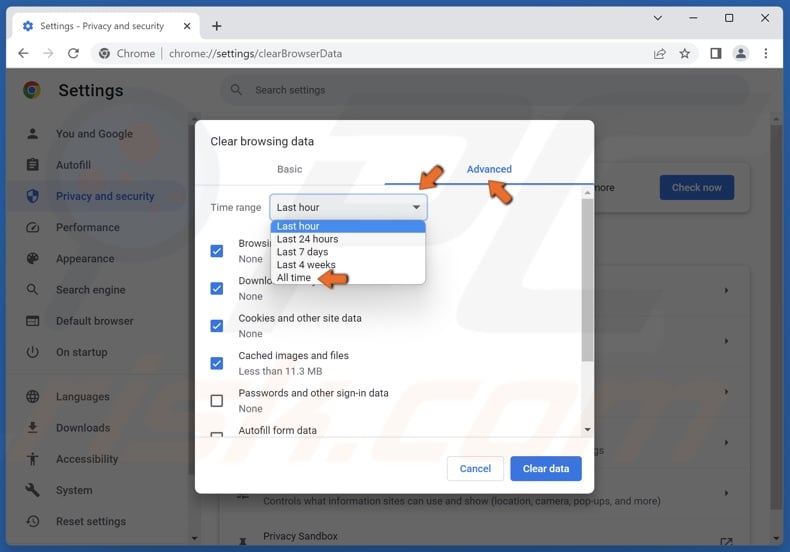Click the dialog scrollbar thumb

click(x=587, y=280)
